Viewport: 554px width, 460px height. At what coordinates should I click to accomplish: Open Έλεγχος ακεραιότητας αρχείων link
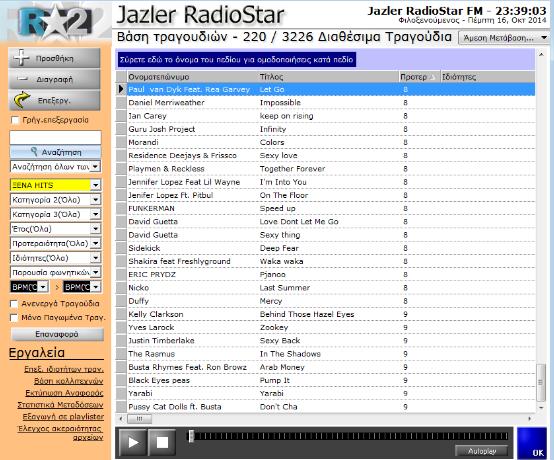[60, 433]
